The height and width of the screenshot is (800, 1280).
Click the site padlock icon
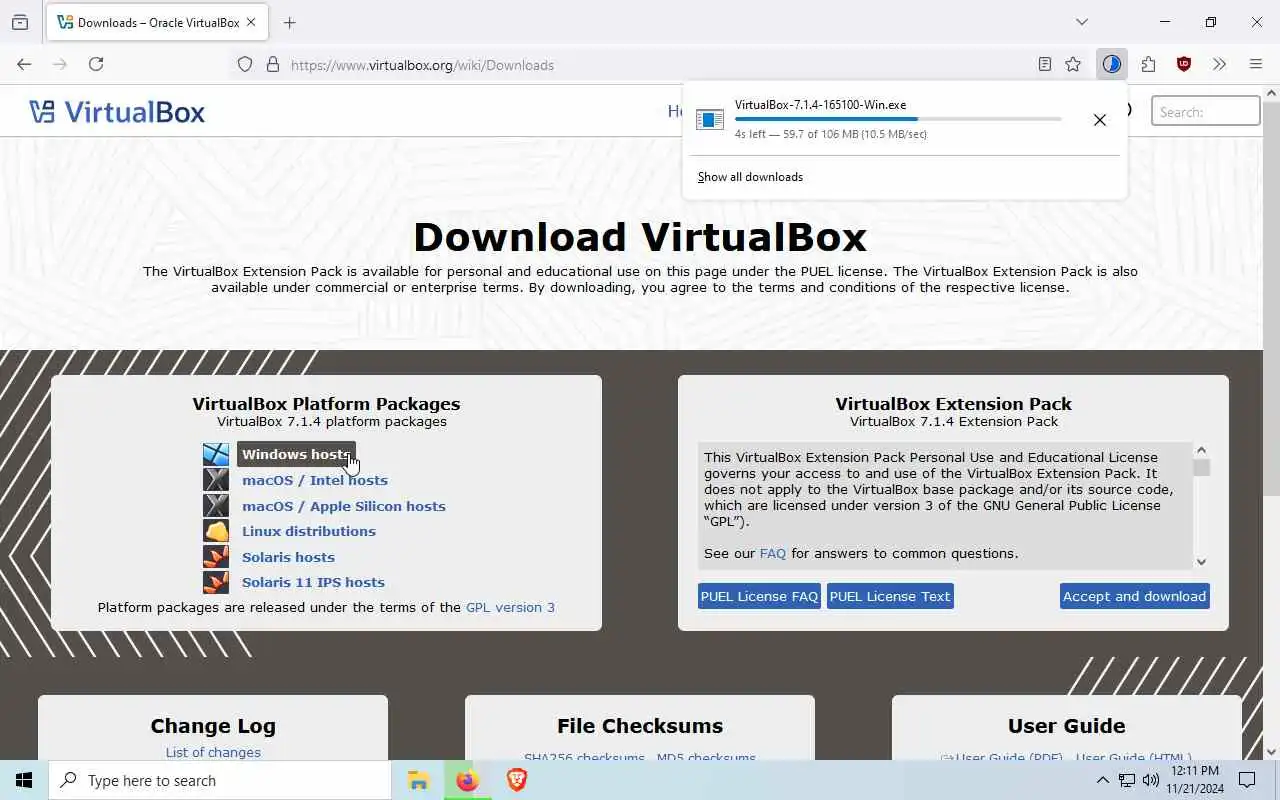[x=273, y=64]
